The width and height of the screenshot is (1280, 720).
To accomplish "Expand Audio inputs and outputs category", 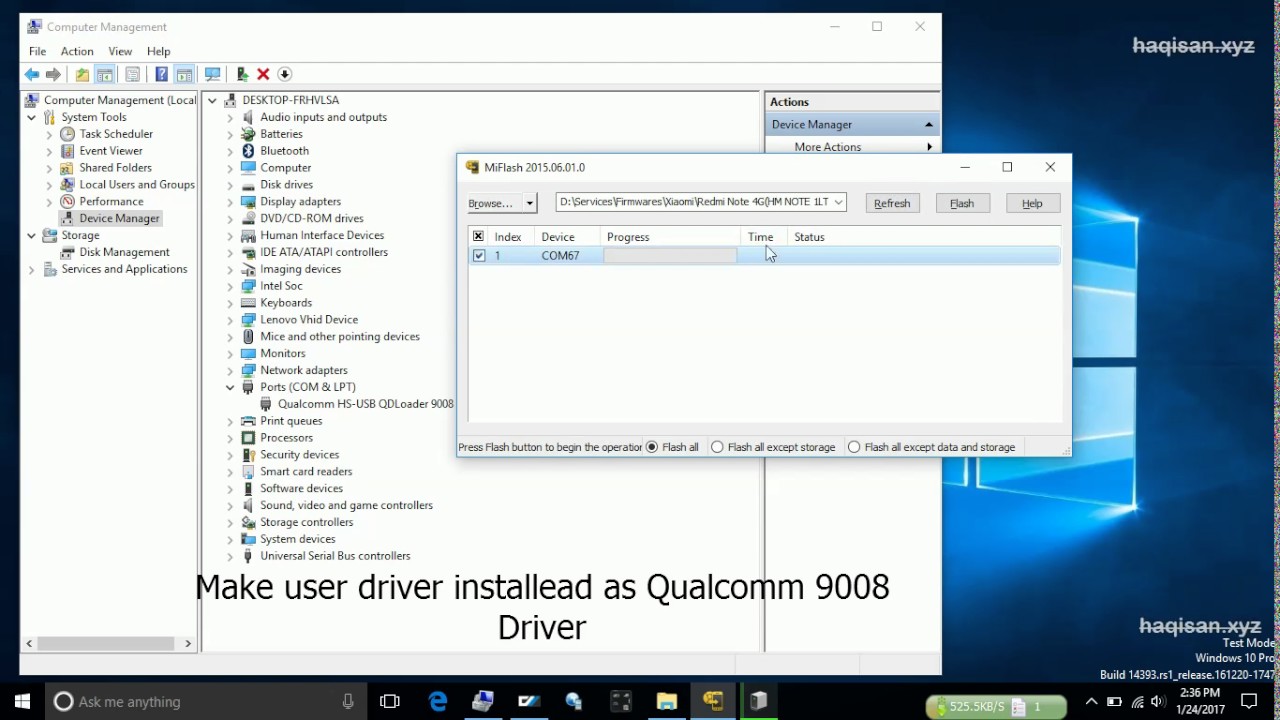I will point(230,117).
